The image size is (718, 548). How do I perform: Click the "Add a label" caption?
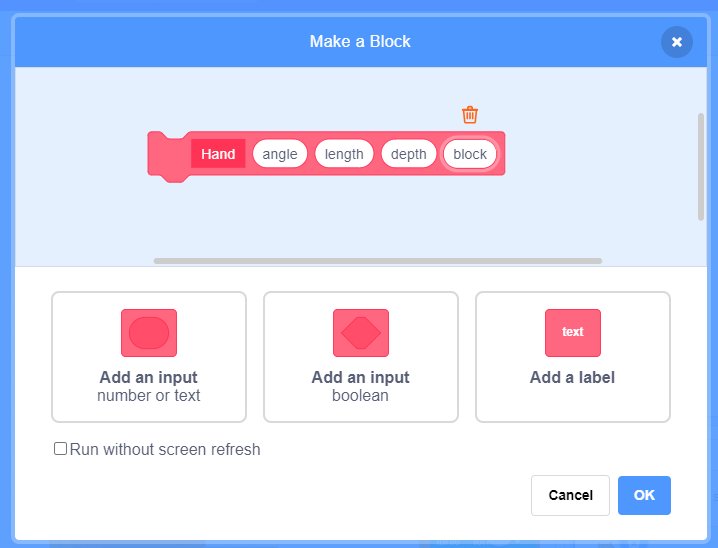click(573, 378)
